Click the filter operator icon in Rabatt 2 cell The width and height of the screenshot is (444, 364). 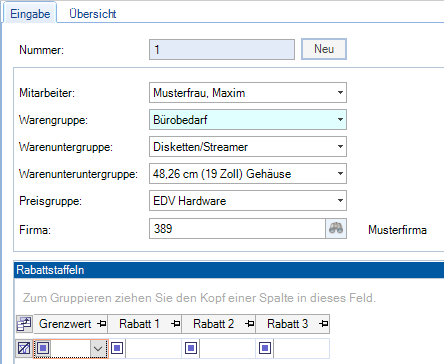click(191, 349)
